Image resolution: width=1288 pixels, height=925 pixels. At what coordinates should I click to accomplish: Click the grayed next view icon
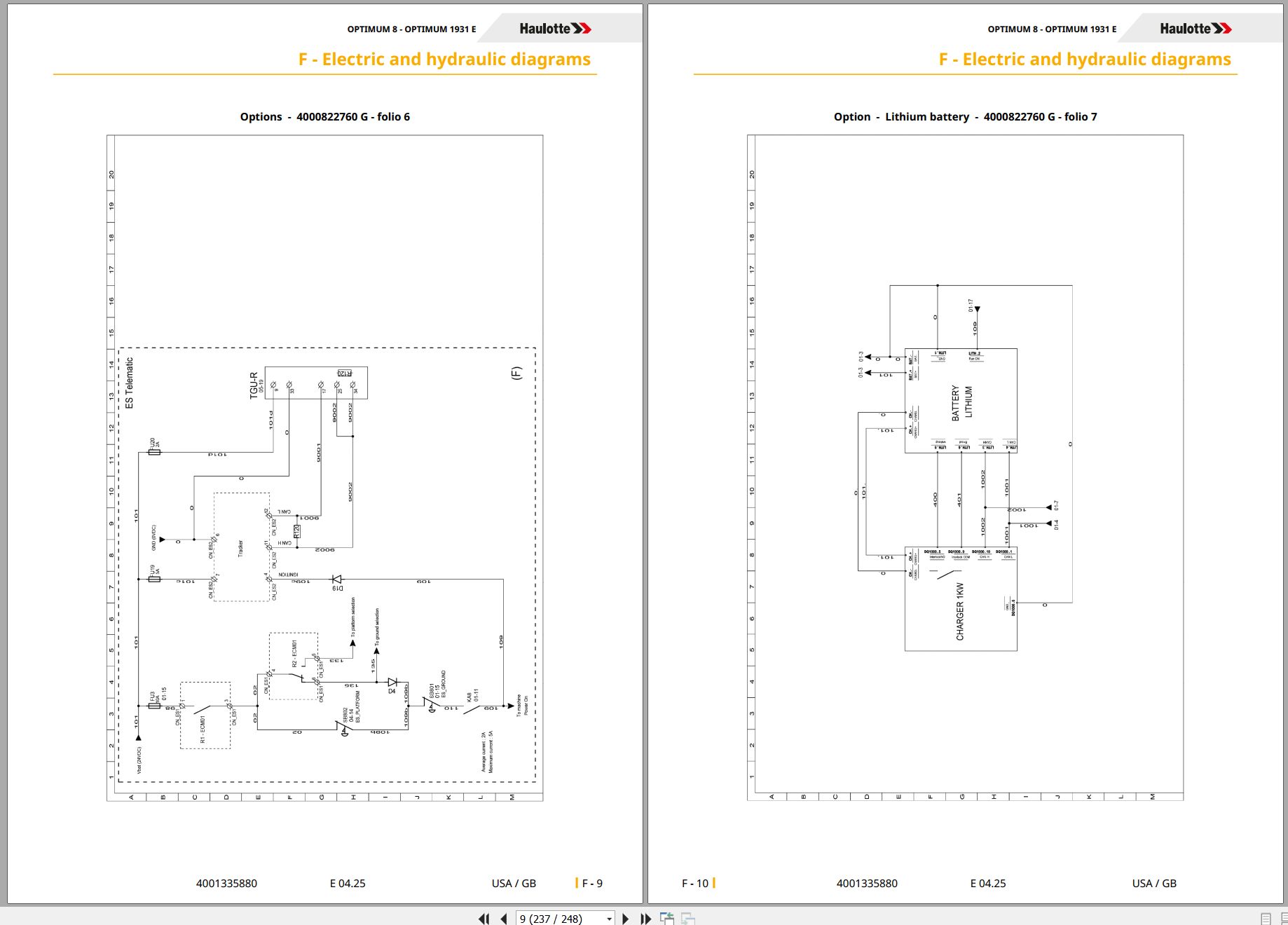(x=688, y=919)
